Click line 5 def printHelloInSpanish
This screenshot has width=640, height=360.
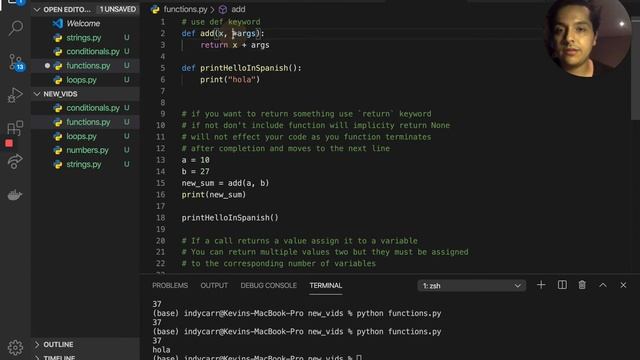pos(242,68)
